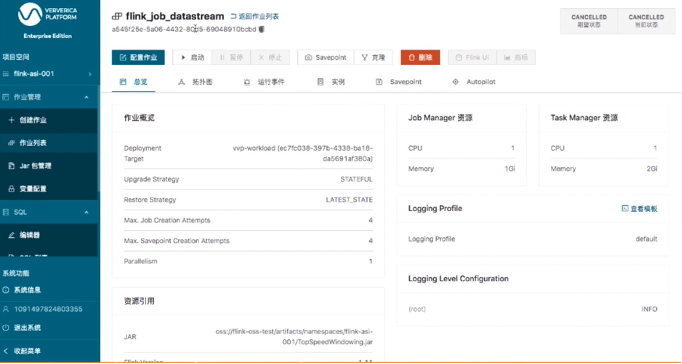The image size is (682, 364).
Task: Open the Autopilot tab
Action: (x=474, y=82)
